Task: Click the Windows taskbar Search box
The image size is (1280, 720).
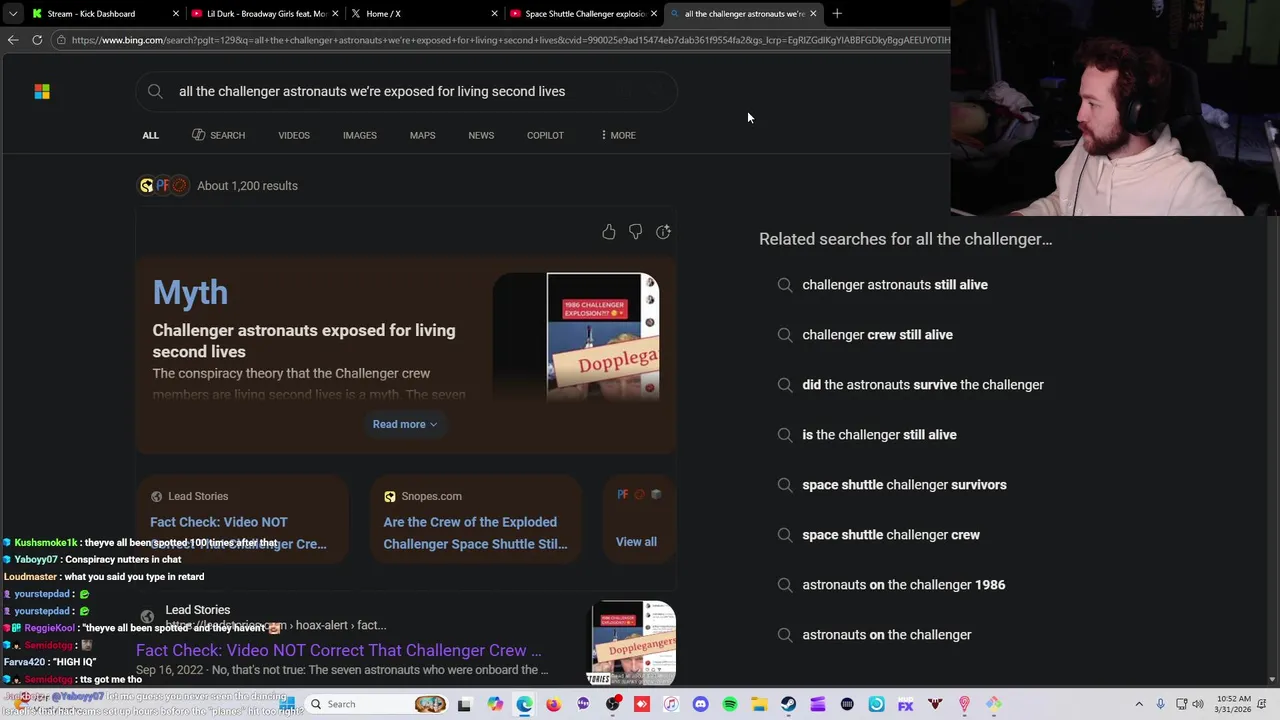Action: click(376, 704)
